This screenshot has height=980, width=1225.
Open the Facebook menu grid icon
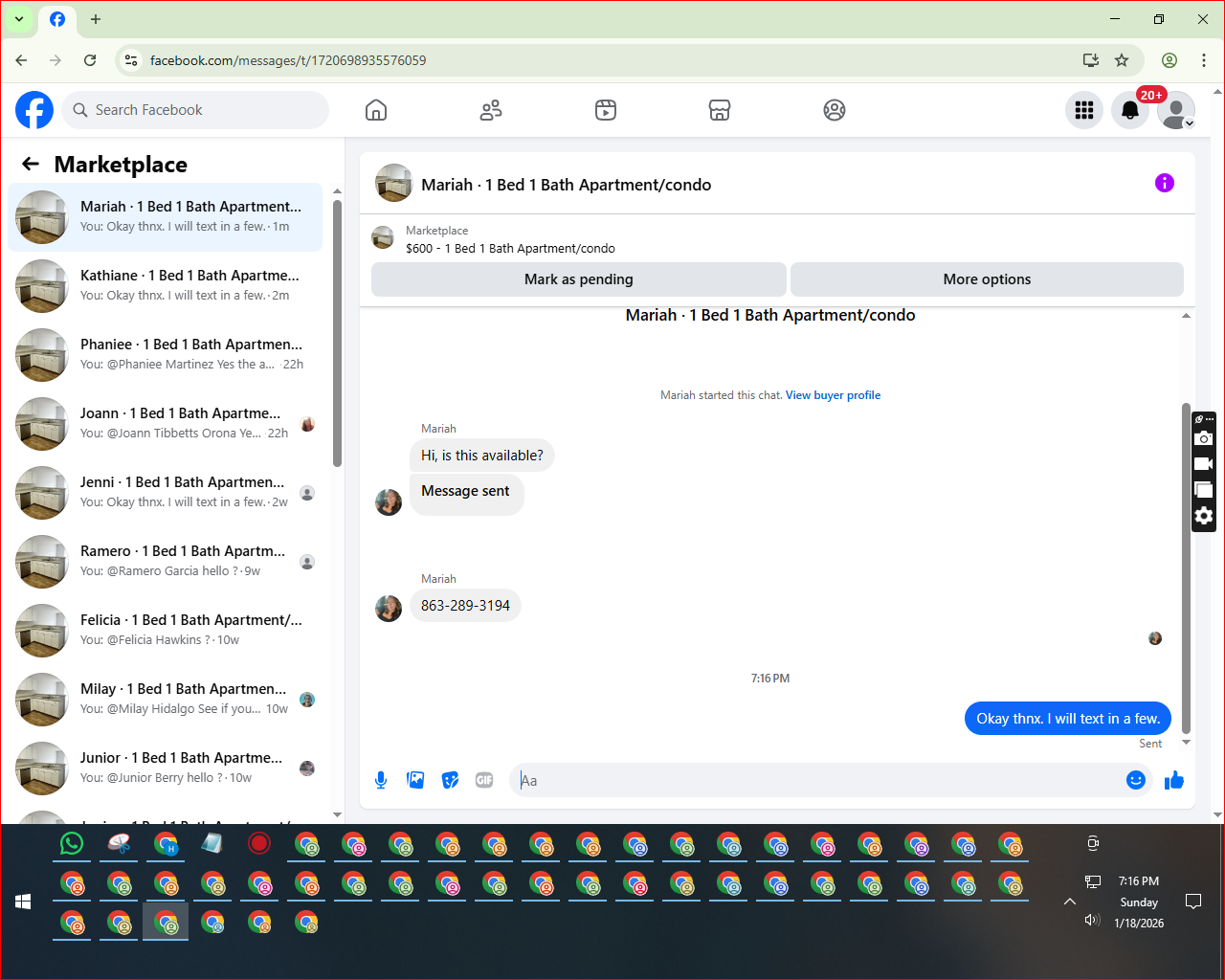coord(1084,110)
